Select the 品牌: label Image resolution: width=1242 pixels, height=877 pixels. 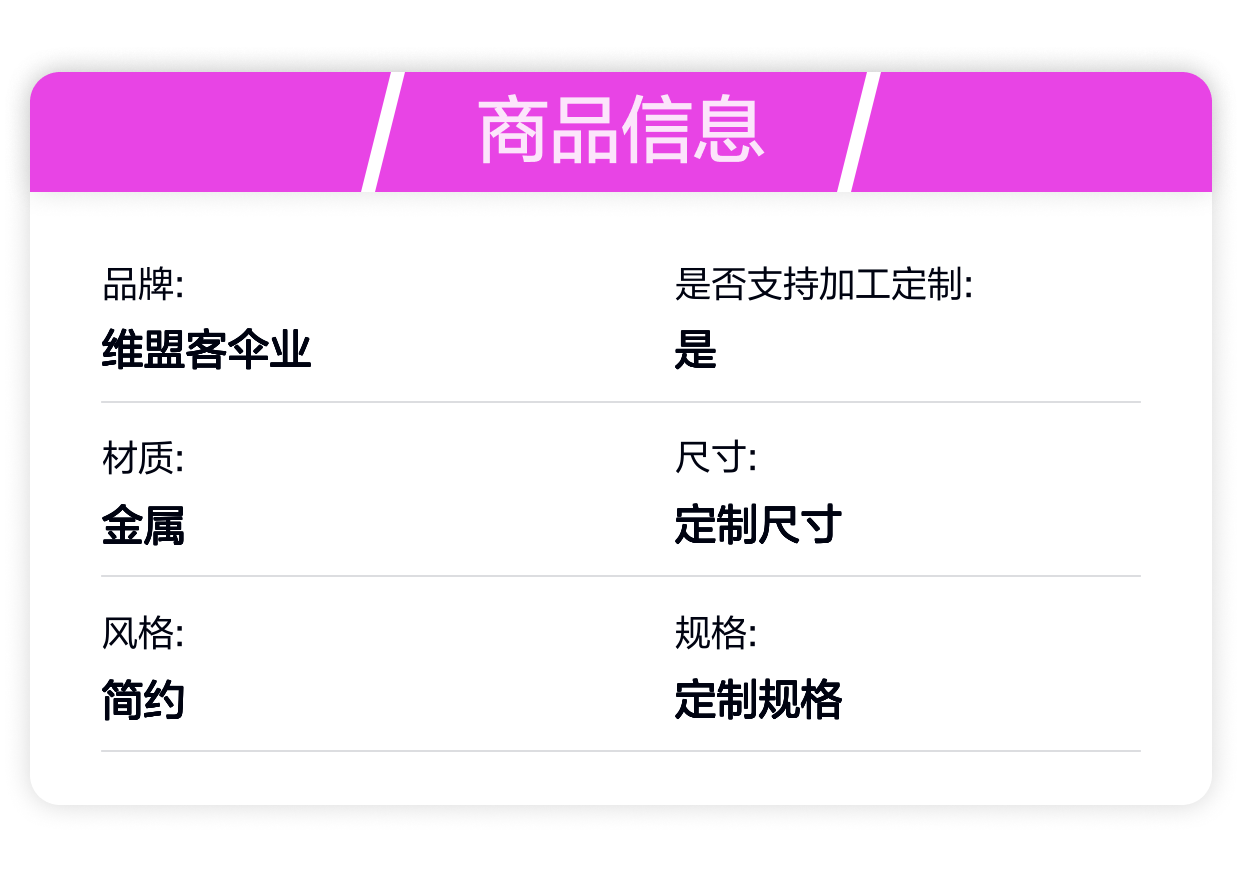[x=143, y=285]
